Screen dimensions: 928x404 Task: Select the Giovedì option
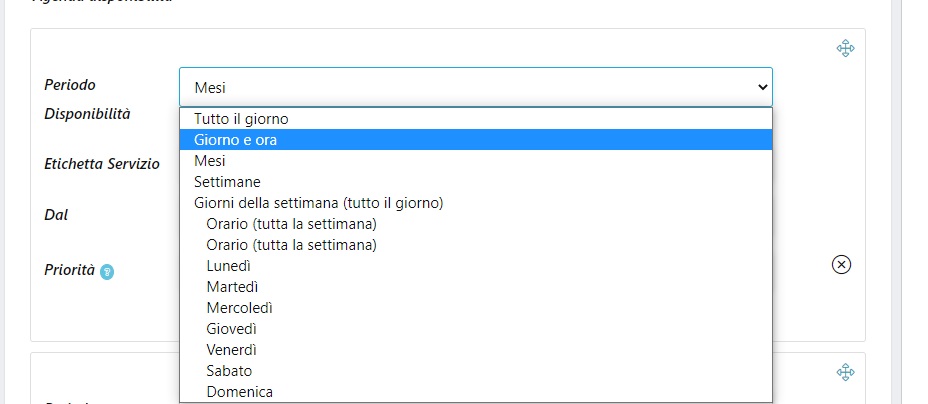(x=232, y=329)
